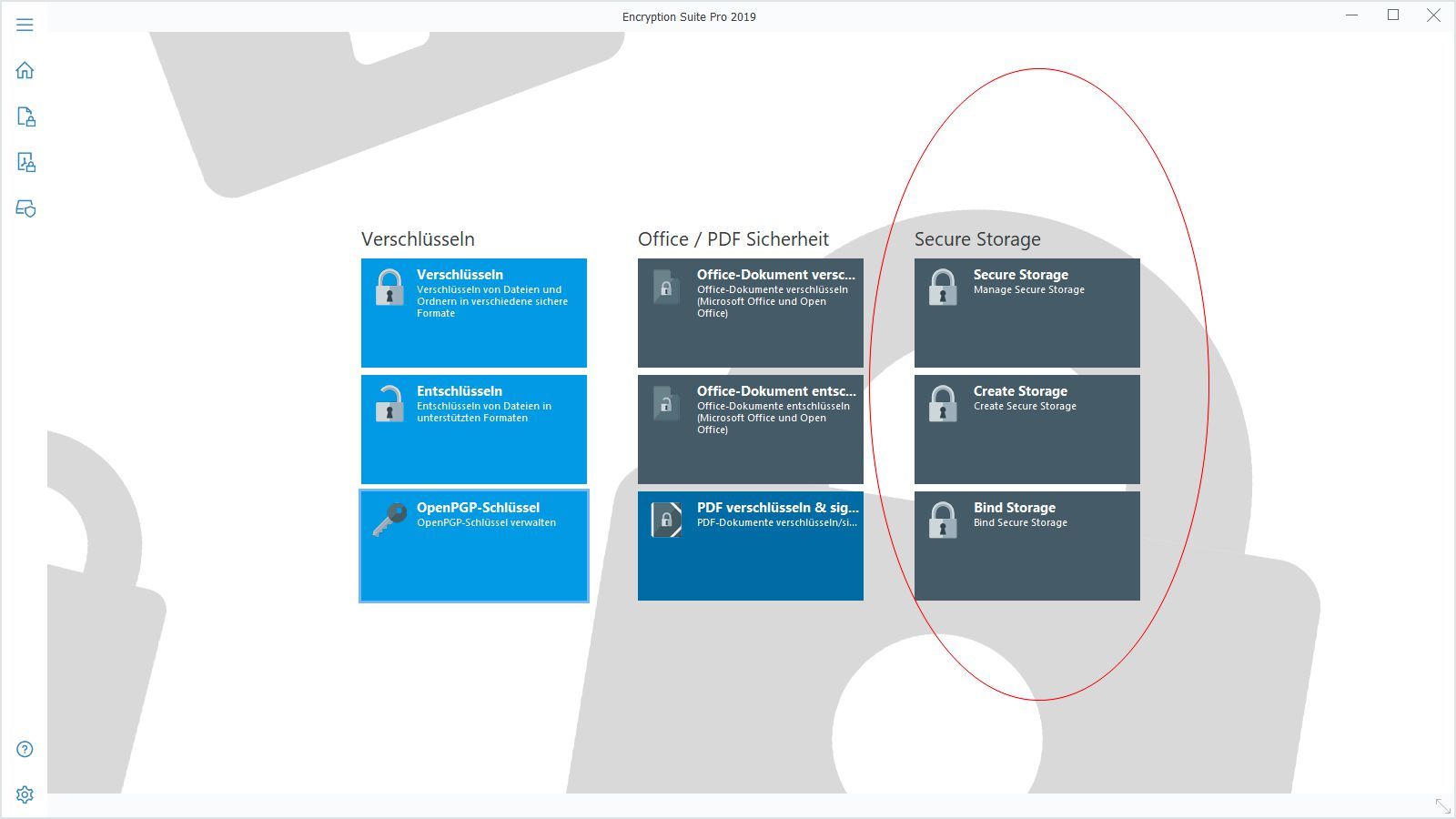Click the padlock icon on Verschlüsseln tile

tap(389, 287)
